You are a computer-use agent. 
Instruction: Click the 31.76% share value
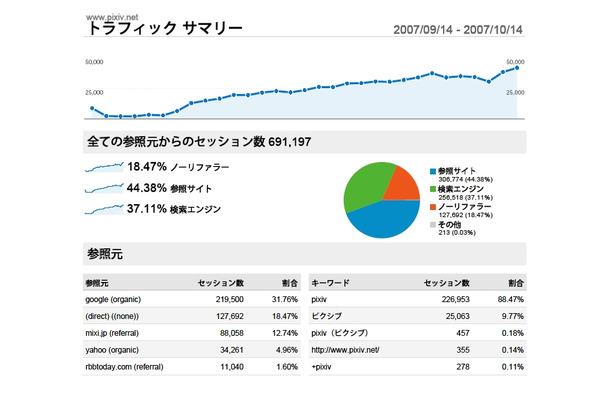click(x=285, y=299)
